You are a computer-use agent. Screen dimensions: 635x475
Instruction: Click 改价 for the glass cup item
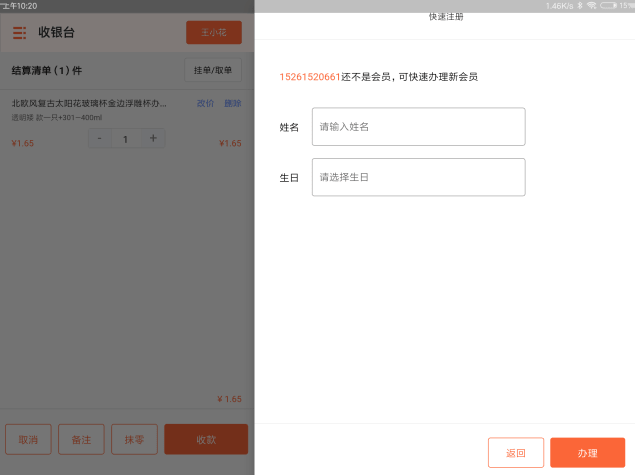coord(205,103)
